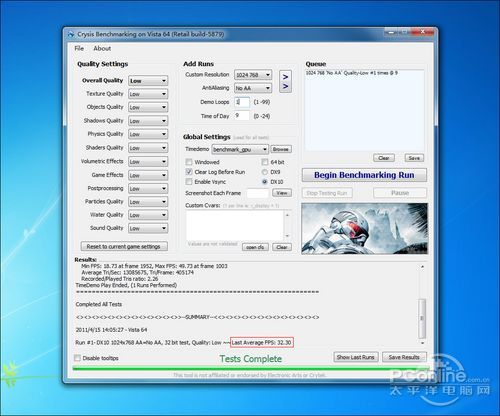
Task: Click the Custom Cvars scroll up arrow
Action: (x=287, y=215)
